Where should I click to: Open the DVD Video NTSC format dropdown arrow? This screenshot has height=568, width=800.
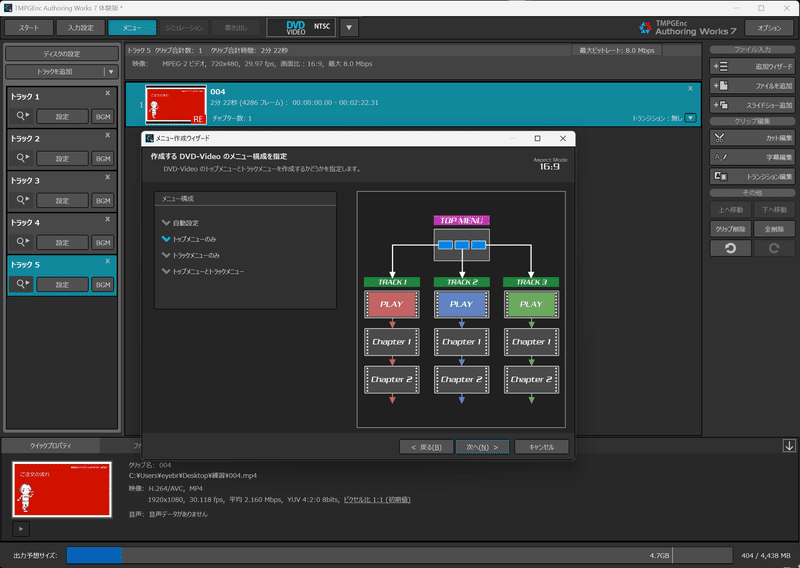(349, 28)
